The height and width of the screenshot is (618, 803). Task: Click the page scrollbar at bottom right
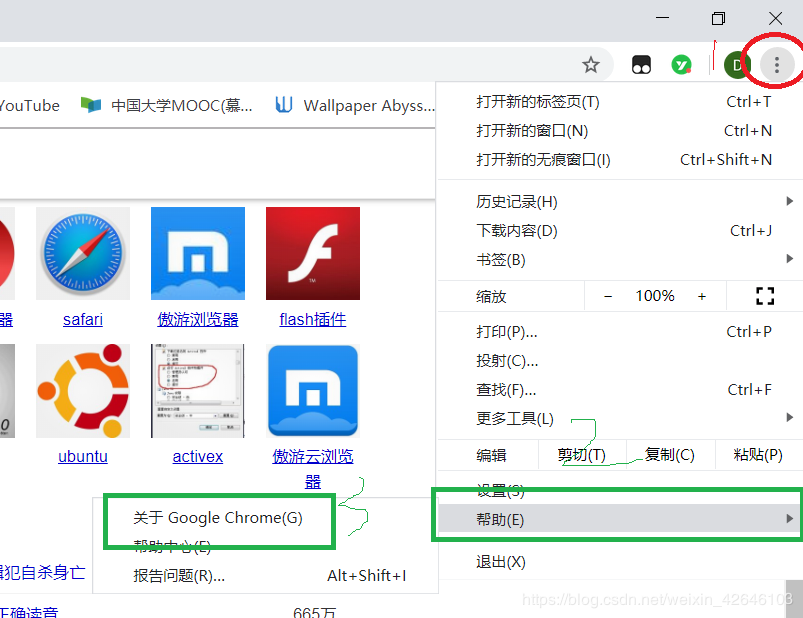click(x=794, y=599)
